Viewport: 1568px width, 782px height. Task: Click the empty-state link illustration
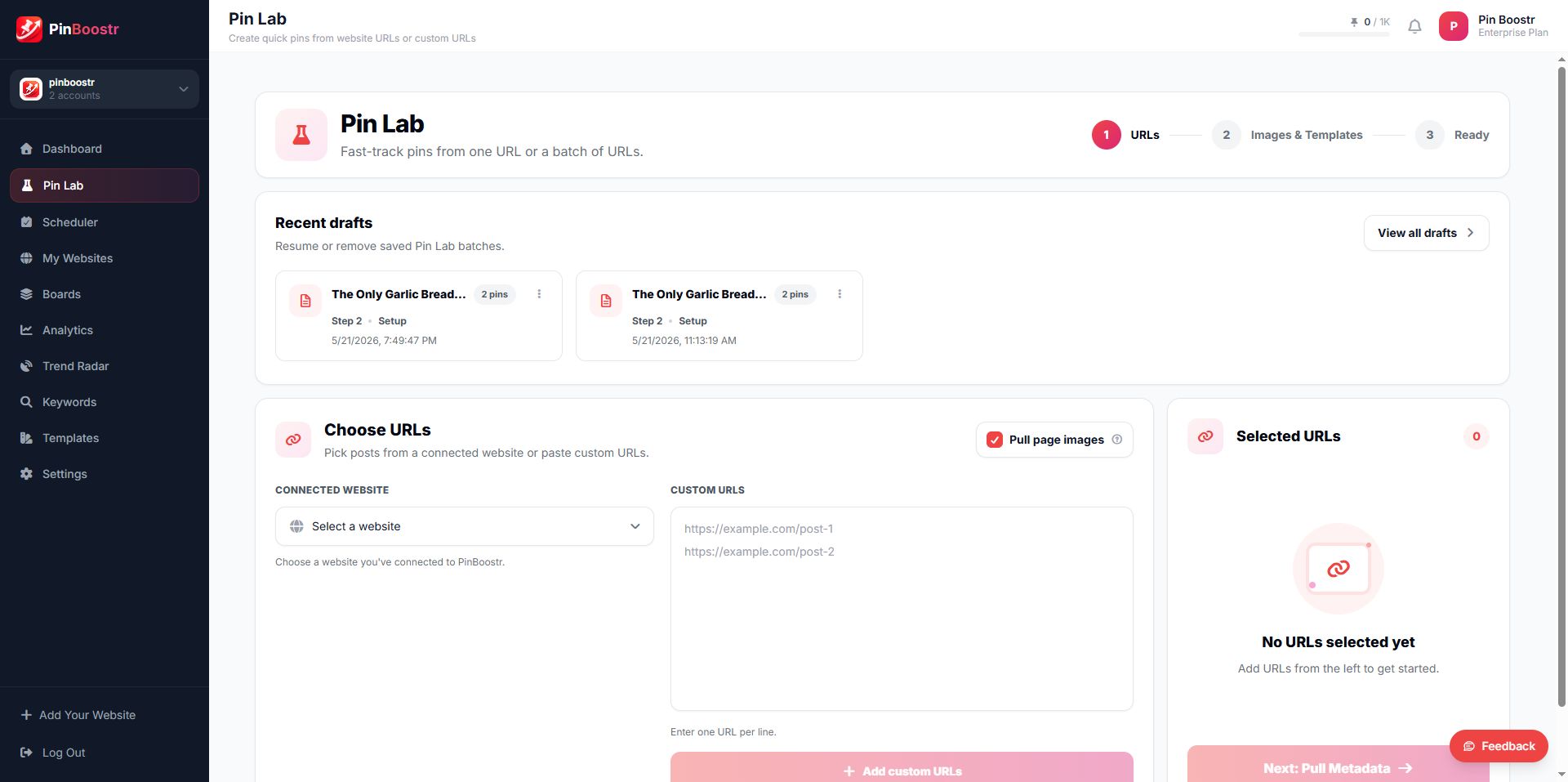(1339, 569)
